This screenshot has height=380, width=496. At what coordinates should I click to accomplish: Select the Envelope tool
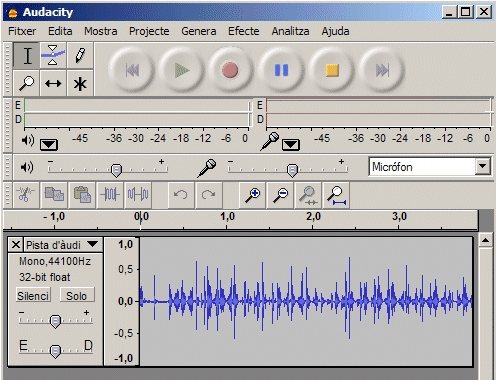[53, 55]
